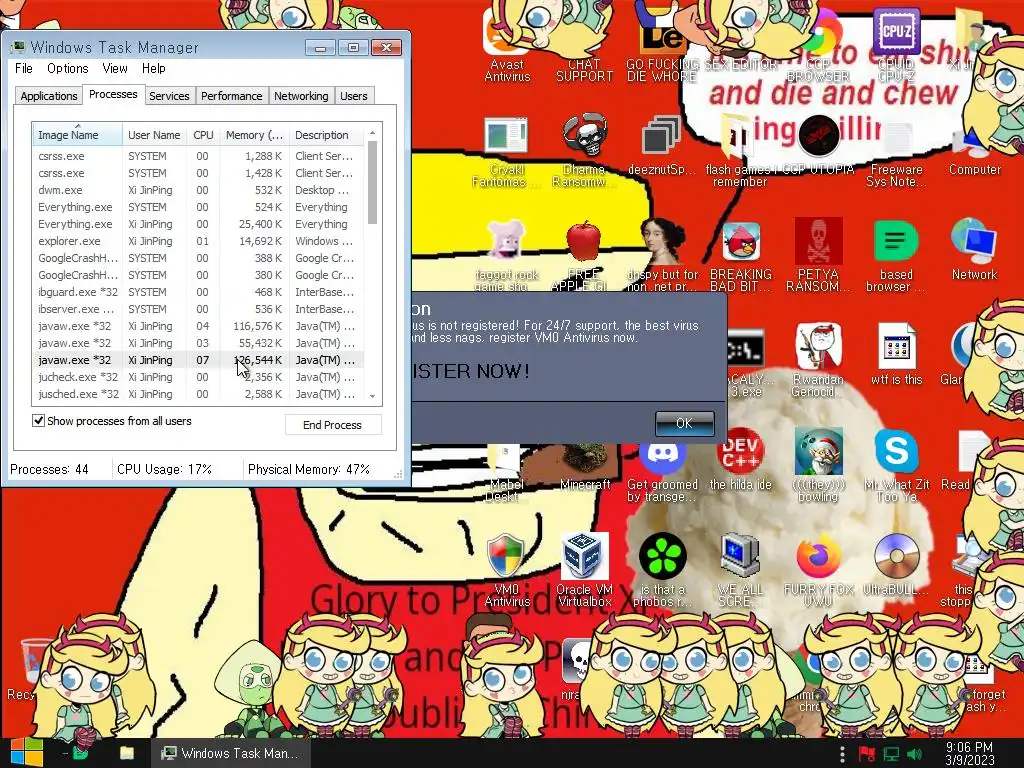Click the End Process button
This screenshot has width=1024, height=768.
pos(332,424)
